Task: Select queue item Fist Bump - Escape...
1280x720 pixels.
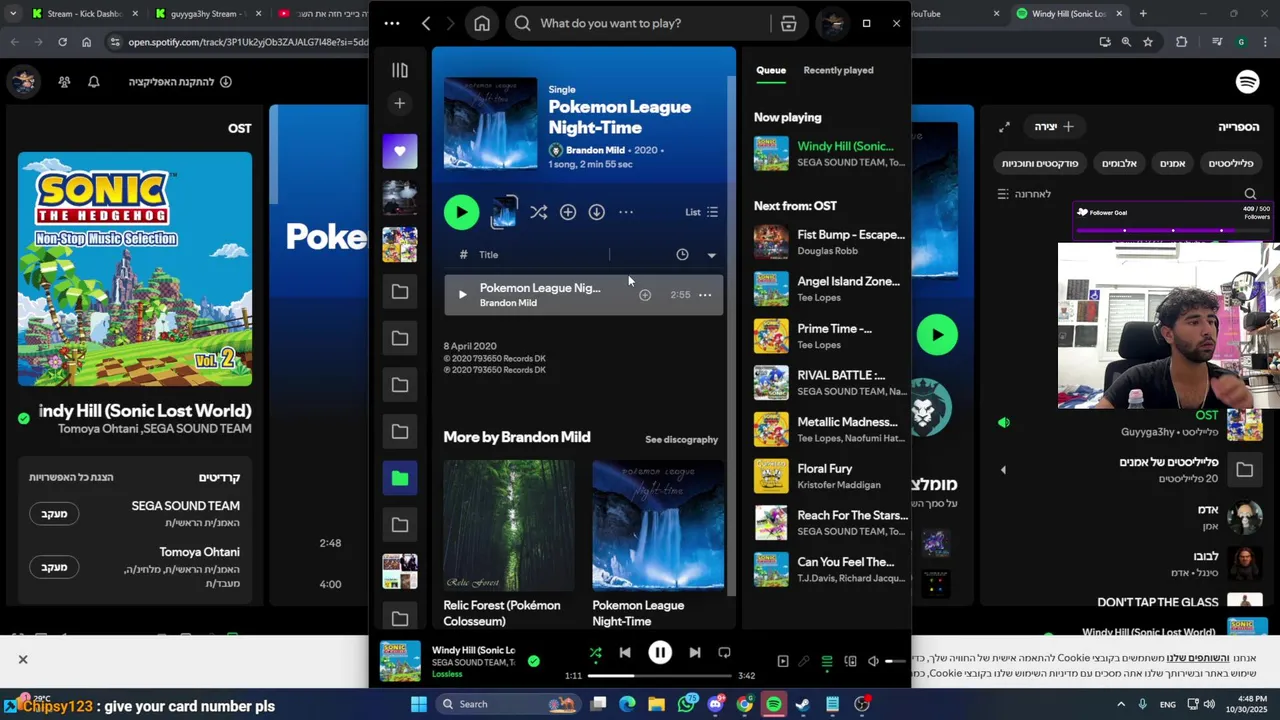Action: (x=830, y=242)
